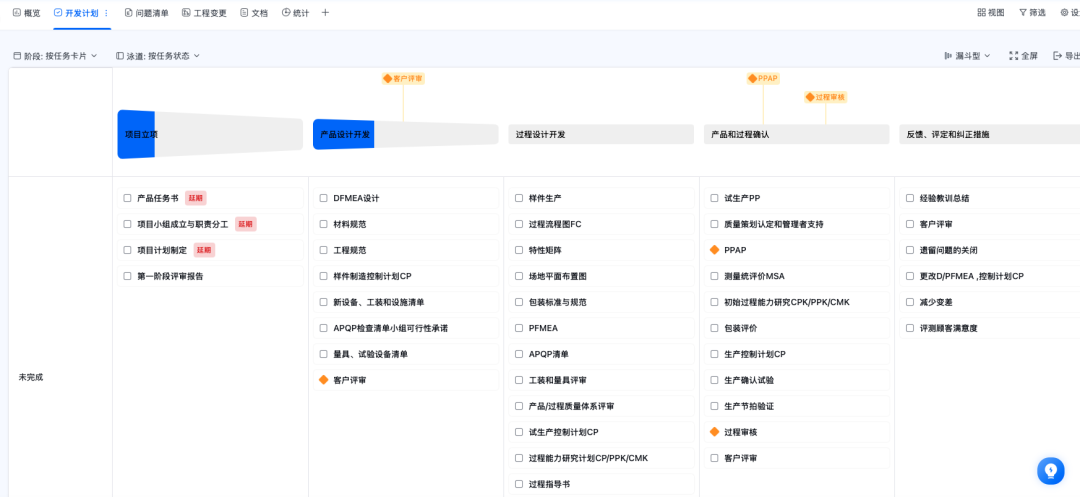Open the 筛选 filter icon

click(1023, 13)
